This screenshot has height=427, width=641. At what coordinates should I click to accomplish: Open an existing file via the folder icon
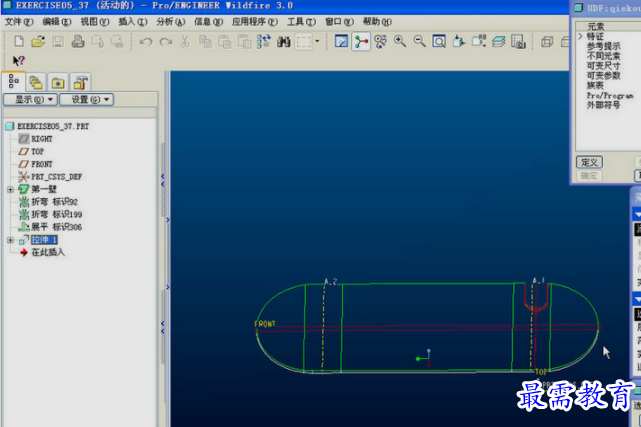point(38,41)
